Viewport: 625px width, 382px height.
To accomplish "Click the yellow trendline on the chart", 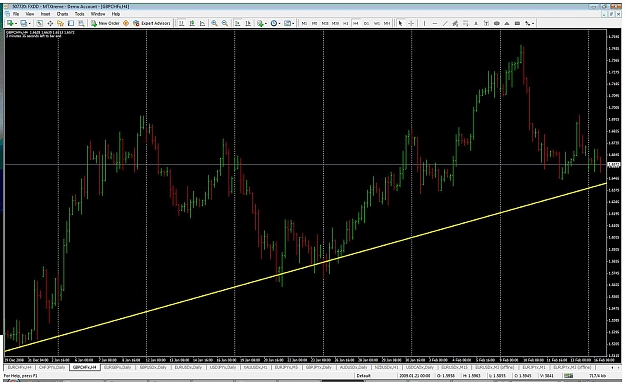I will pos(305,267).
